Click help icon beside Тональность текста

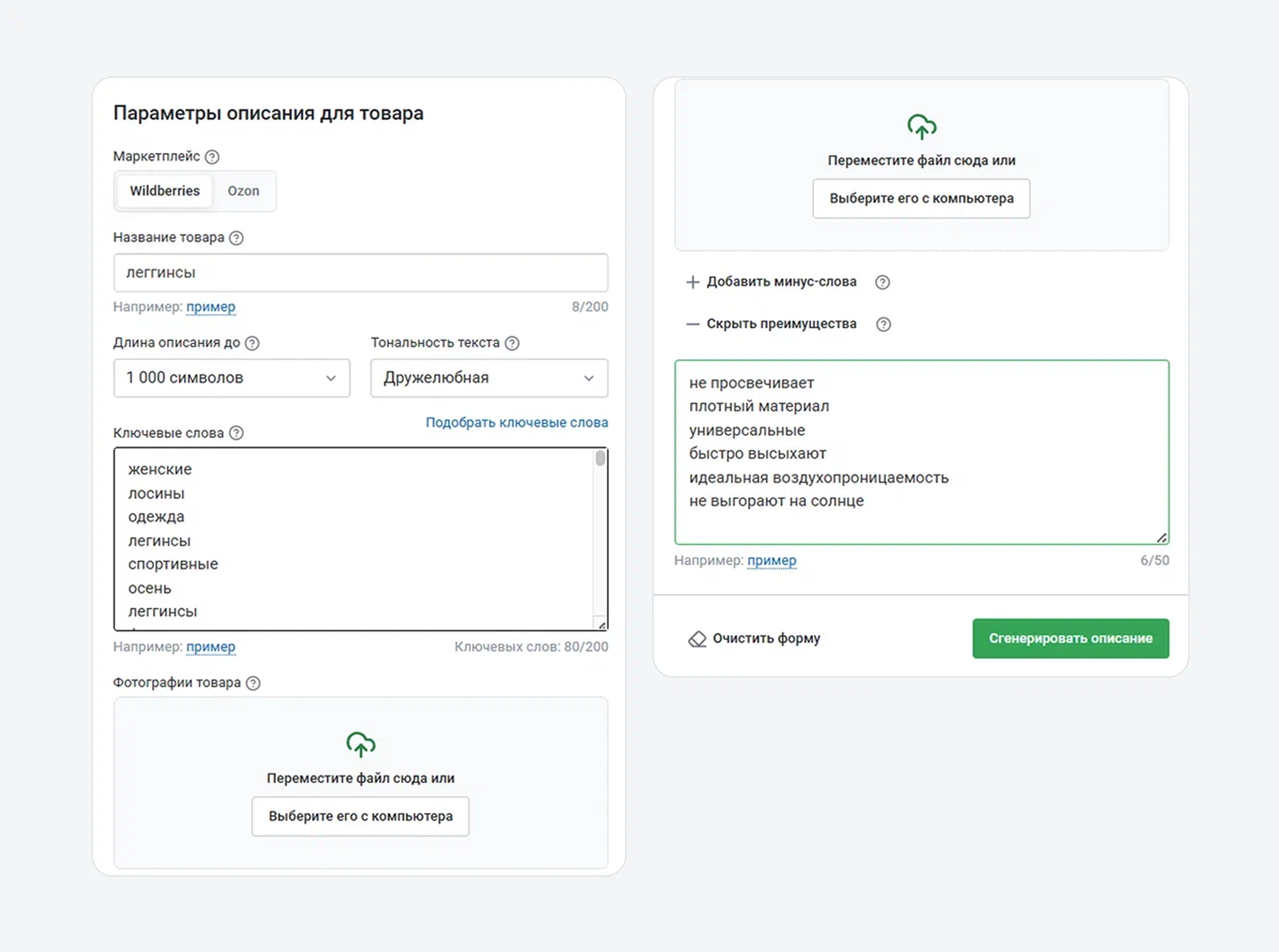pos(512,343)
